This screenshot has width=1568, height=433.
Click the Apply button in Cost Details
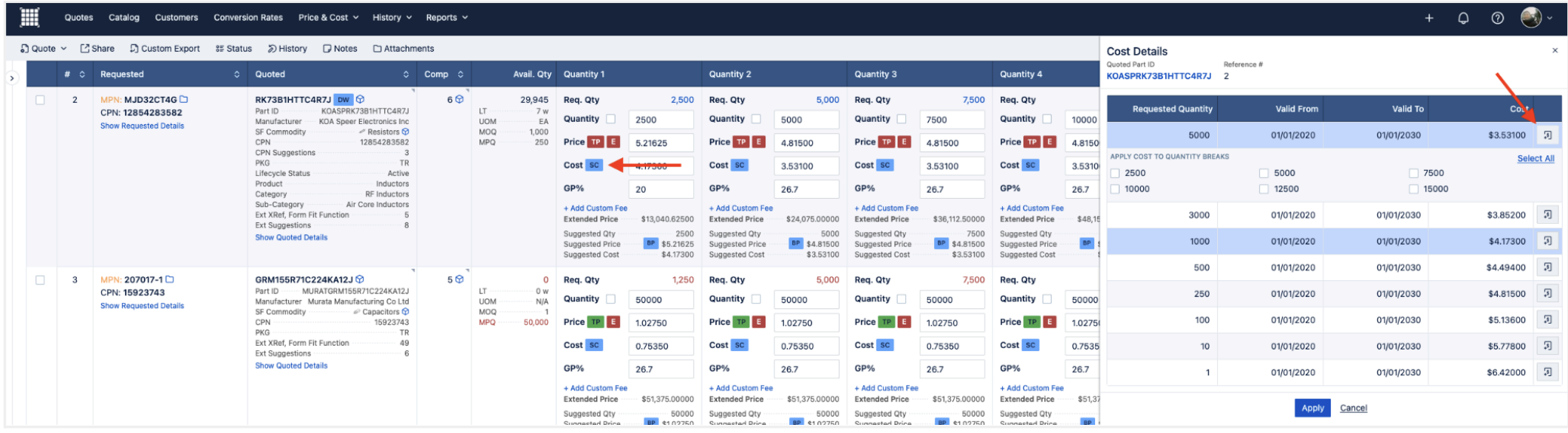1312,408
